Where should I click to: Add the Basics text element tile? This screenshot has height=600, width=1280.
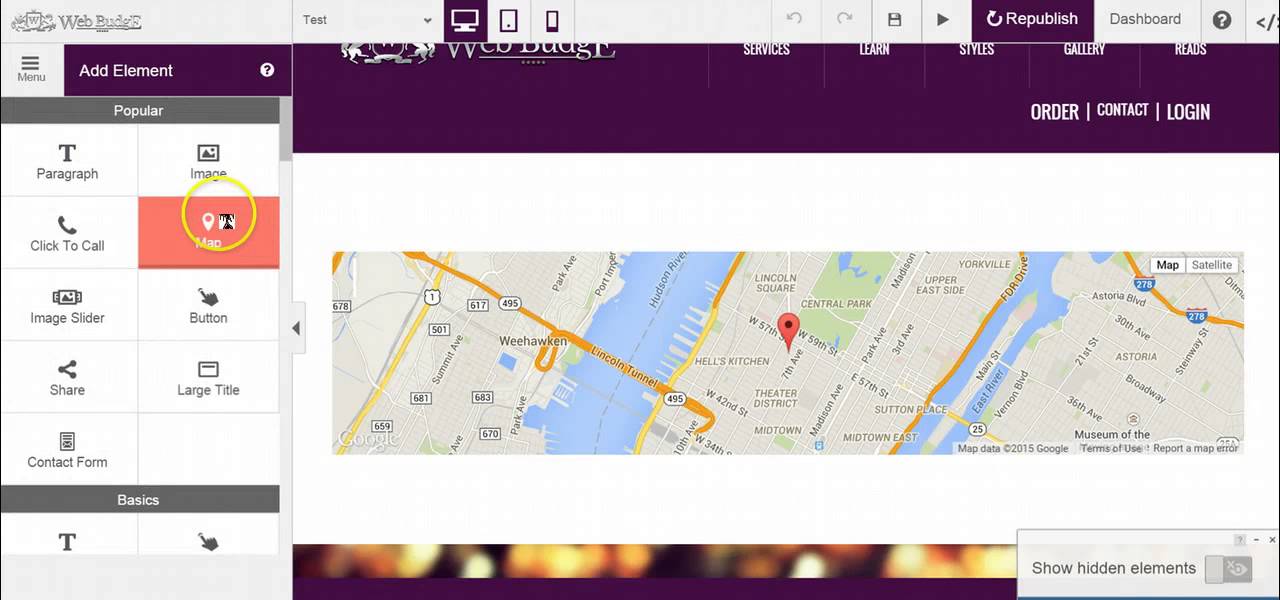68,534
